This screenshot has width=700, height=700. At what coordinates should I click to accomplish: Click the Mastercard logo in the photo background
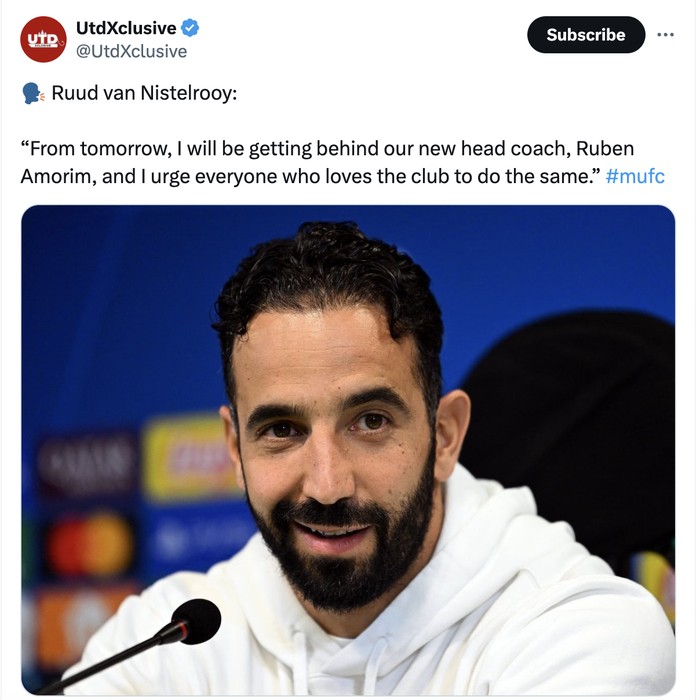tap(89, 544)
